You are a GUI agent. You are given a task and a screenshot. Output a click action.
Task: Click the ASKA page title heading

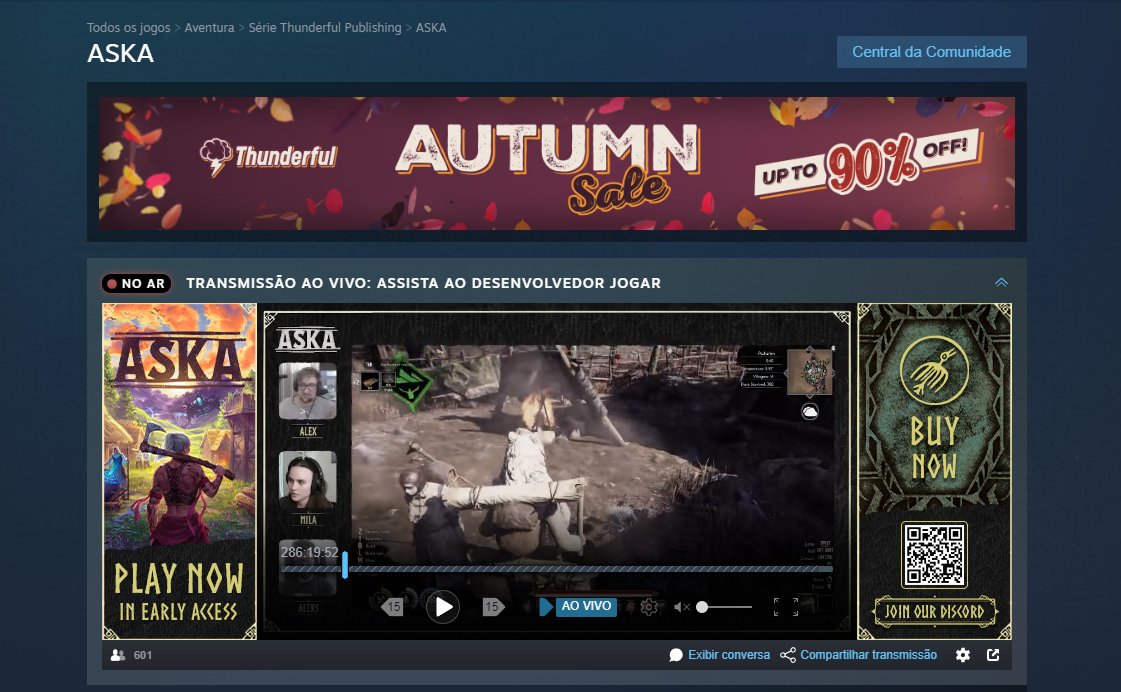(x=121, y=54)
